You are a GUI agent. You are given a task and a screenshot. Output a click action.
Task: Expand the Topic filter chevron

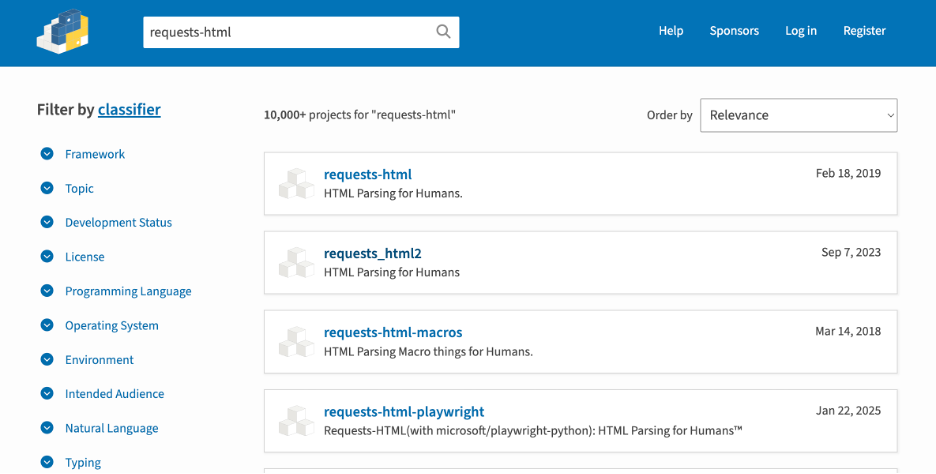tap(47, 188)
